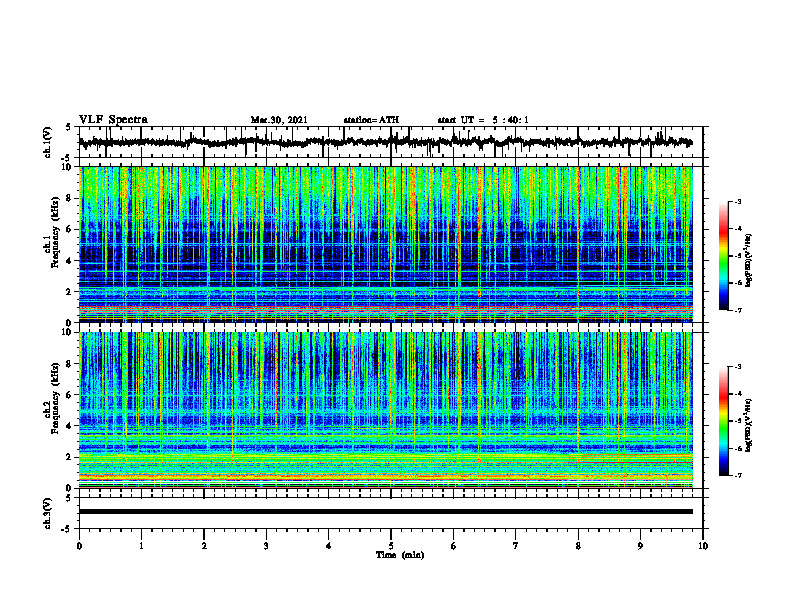Click the time axis tick label "8"

click(578, 546)
